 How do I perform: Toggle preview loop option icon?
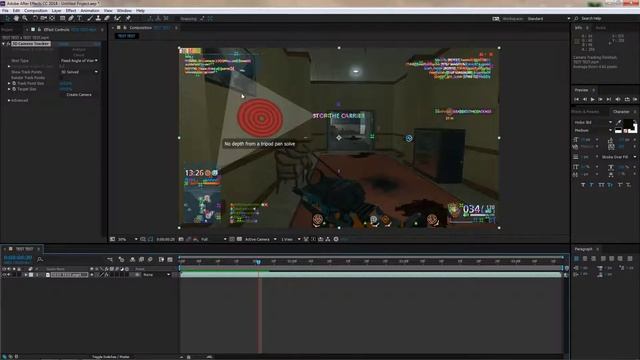(x=627, y=99)
